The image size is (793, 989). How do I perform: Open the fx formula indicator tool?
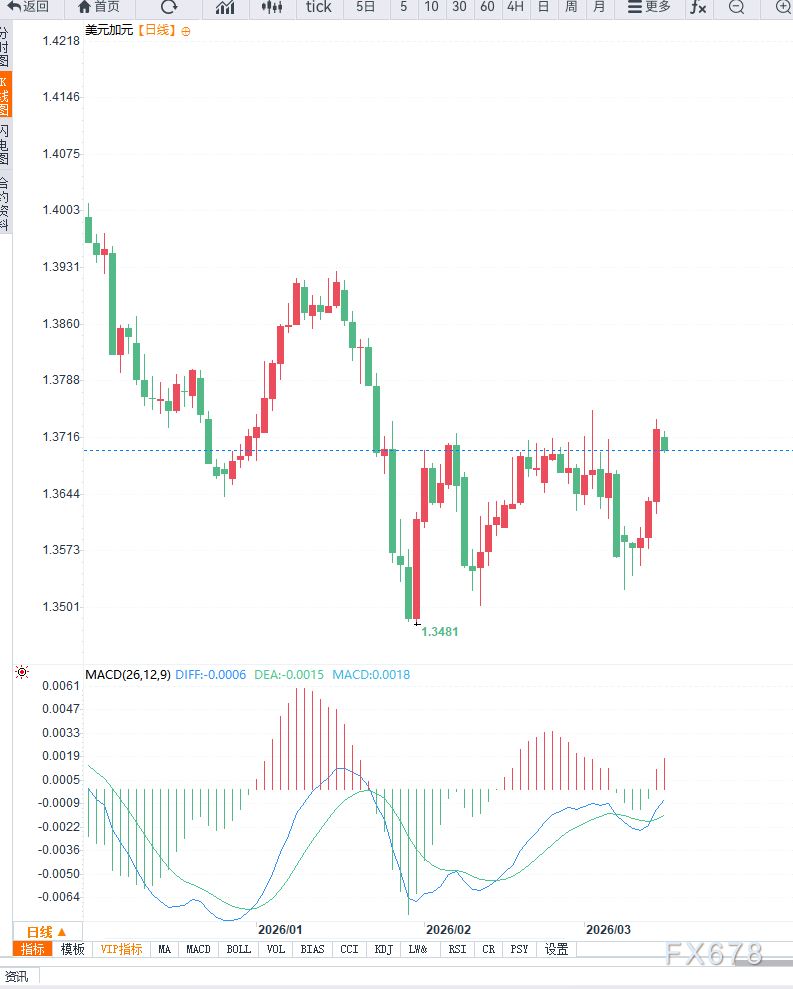698,7
